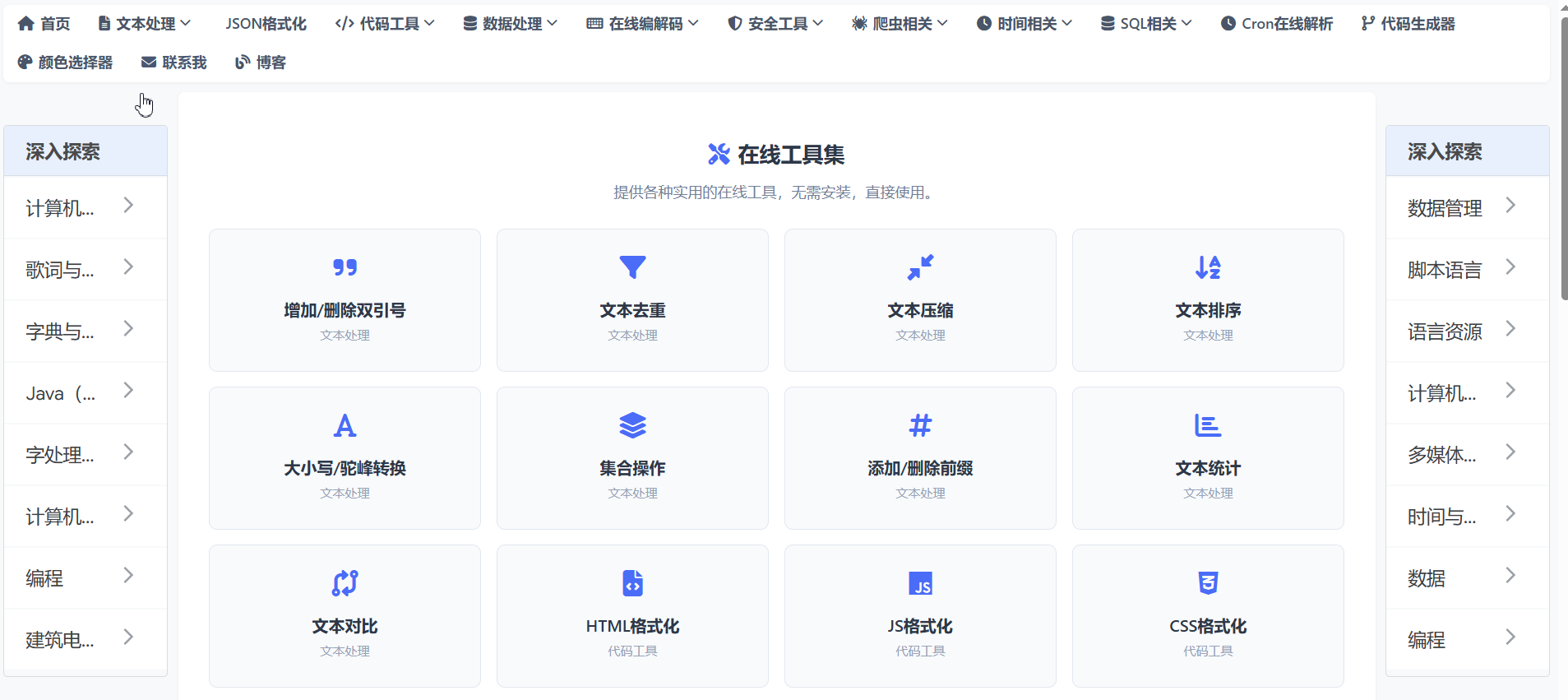Click the envelope icon beside 联系我
Image resolution: width=1568 pixels, height=700 pixels.
click(x=149, y=63)
